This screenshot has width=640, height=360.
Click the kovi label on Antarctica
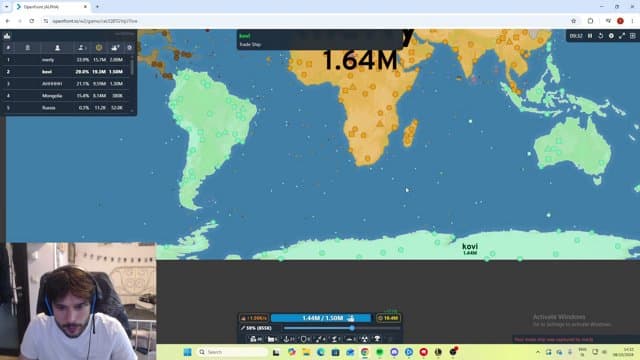[470, 247]
